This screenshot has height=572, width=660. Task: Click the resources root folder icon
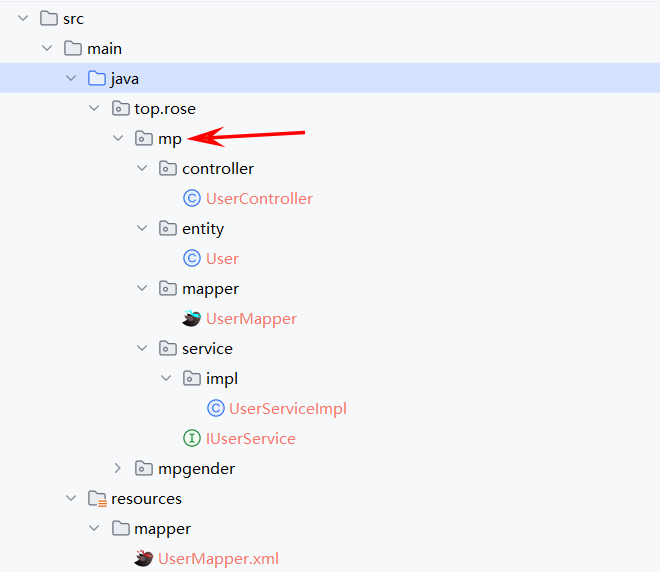click(x=97, y=499)
